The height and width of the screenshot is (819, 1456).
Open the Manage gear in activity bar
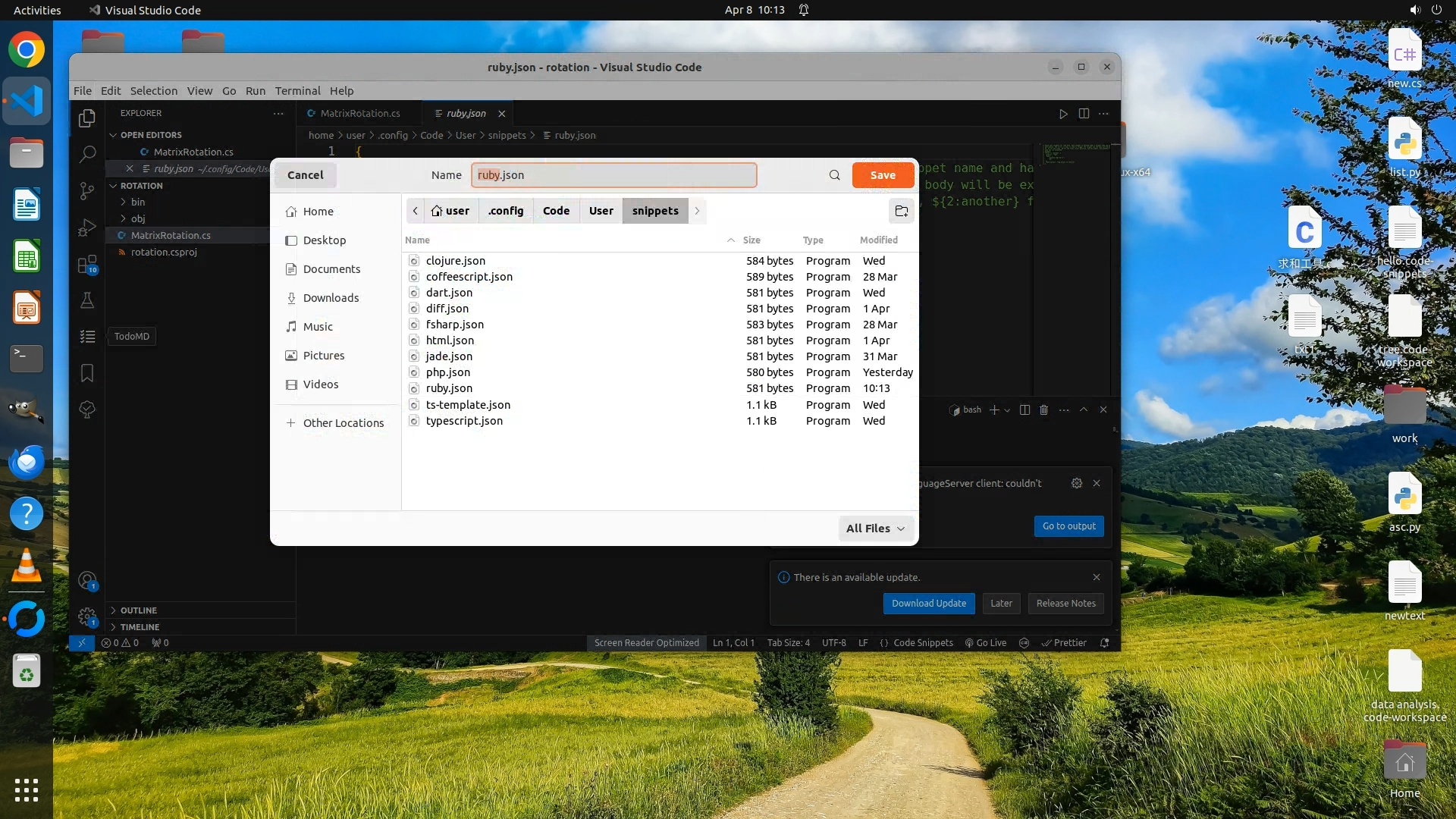[x=87, y=617]
